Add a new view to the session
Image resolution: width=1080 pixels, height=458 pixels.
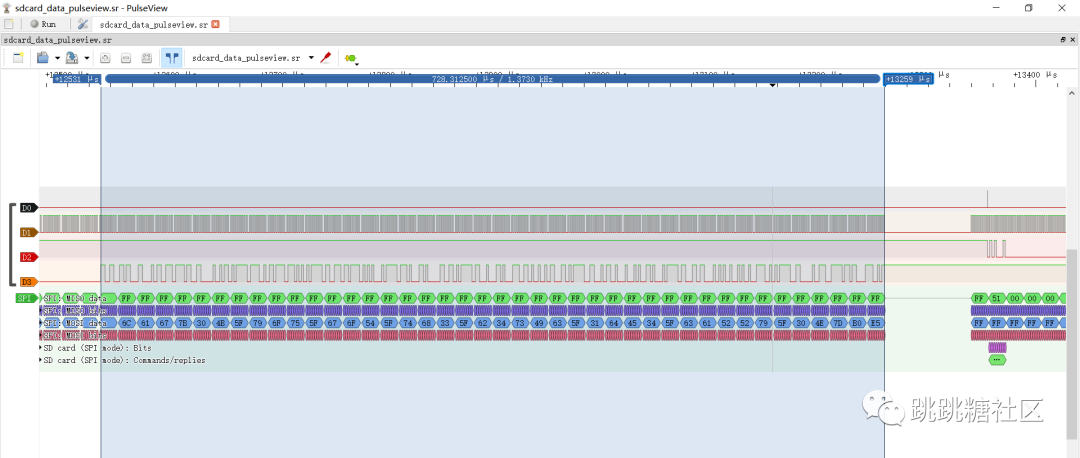click(18, 58)
